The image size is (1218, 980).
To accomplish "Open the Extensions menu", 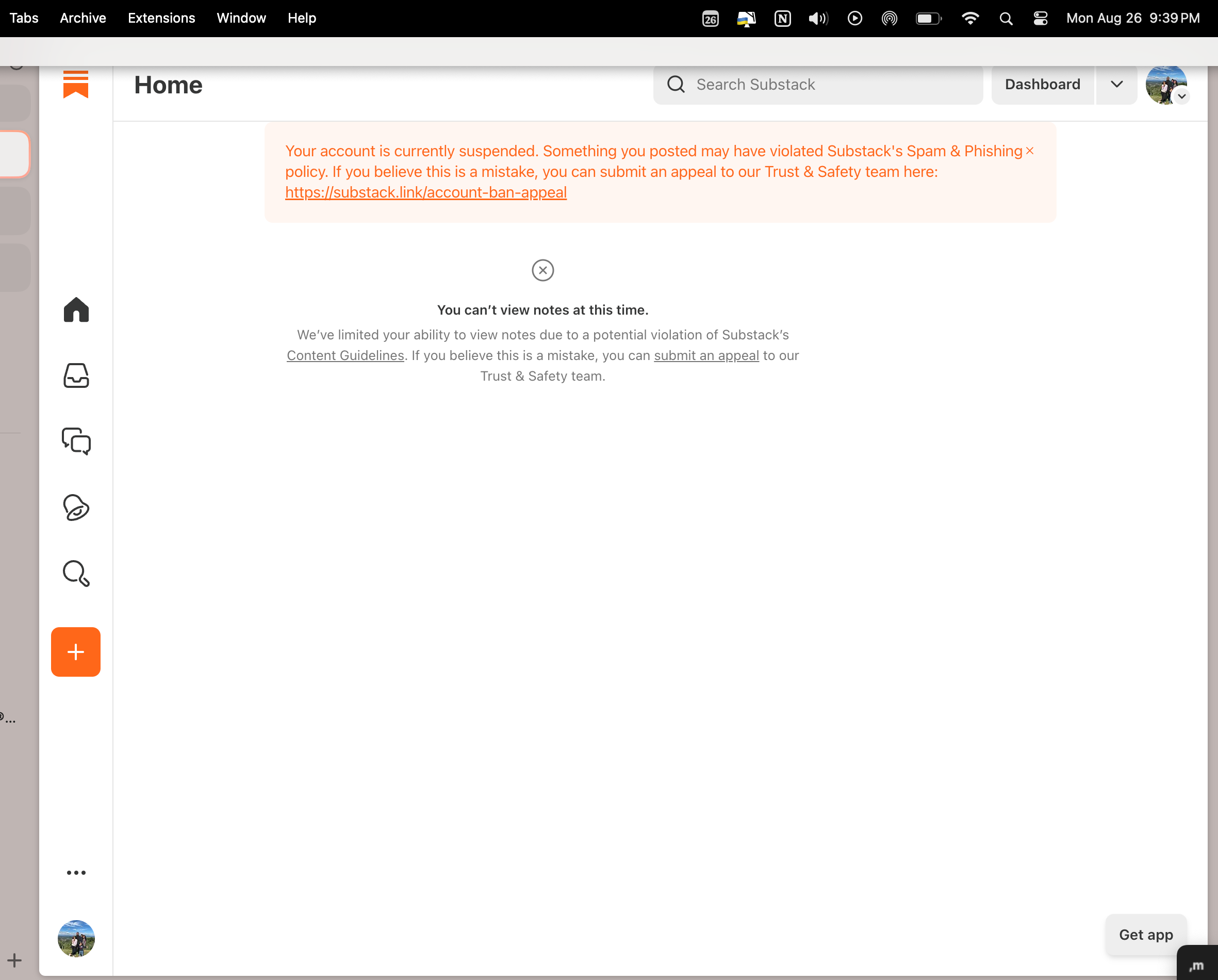I will (161, 18).
